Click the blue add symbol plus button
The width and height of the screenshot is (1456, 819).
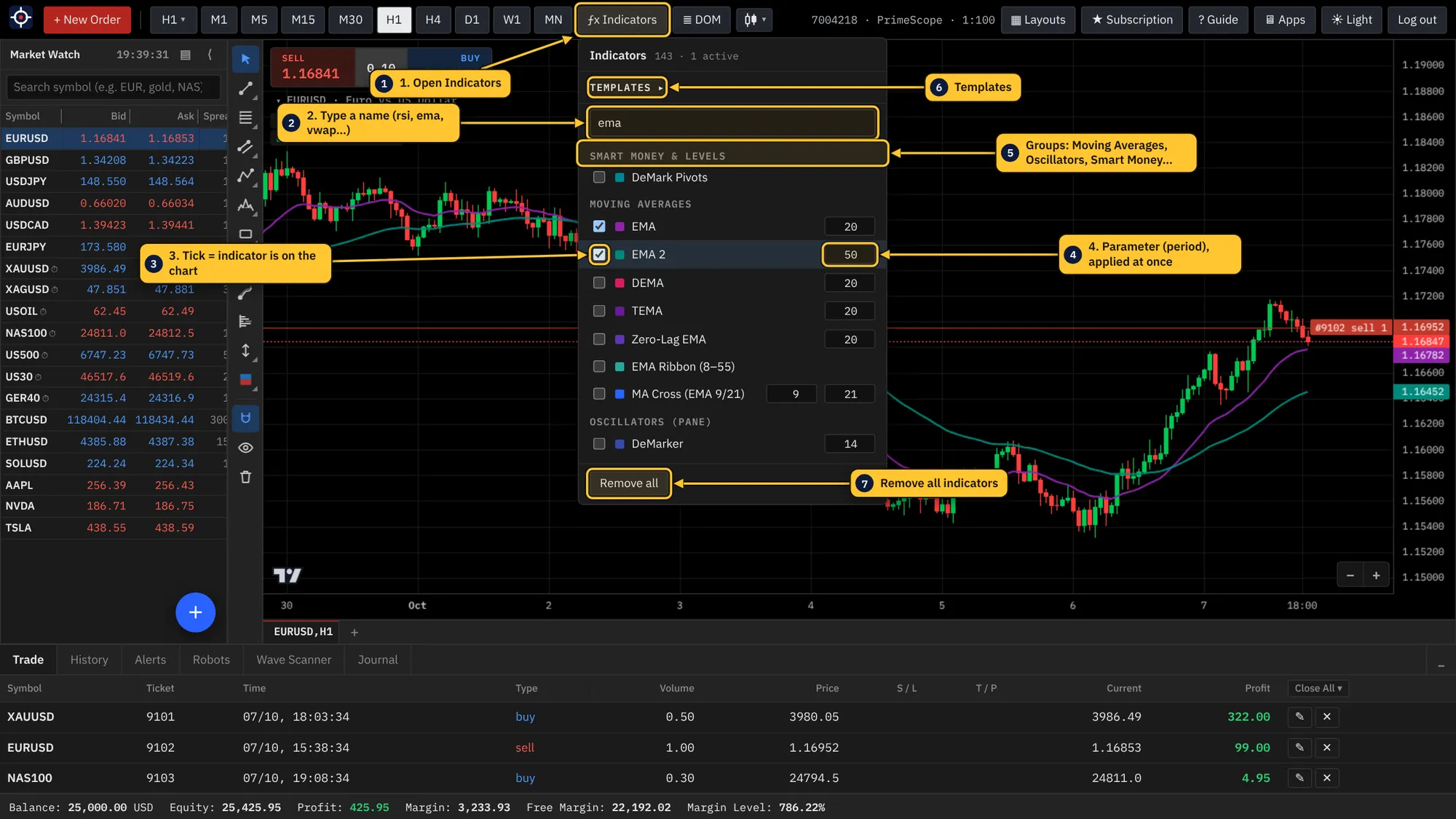(195, 612)
